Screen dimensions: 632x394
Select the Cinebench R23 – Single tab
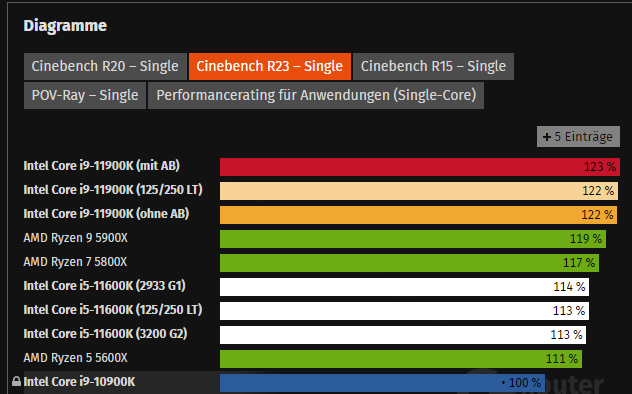click(x=270, y=66)
